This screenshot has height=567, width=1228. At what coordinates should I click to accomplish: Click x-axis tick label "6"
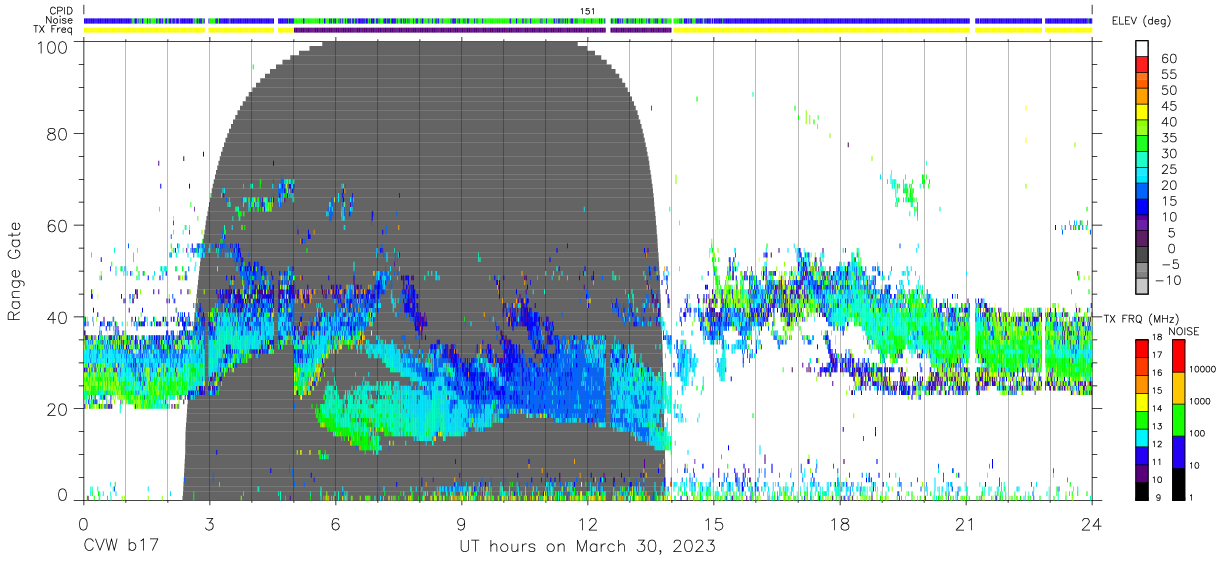(x=335, y=525)
